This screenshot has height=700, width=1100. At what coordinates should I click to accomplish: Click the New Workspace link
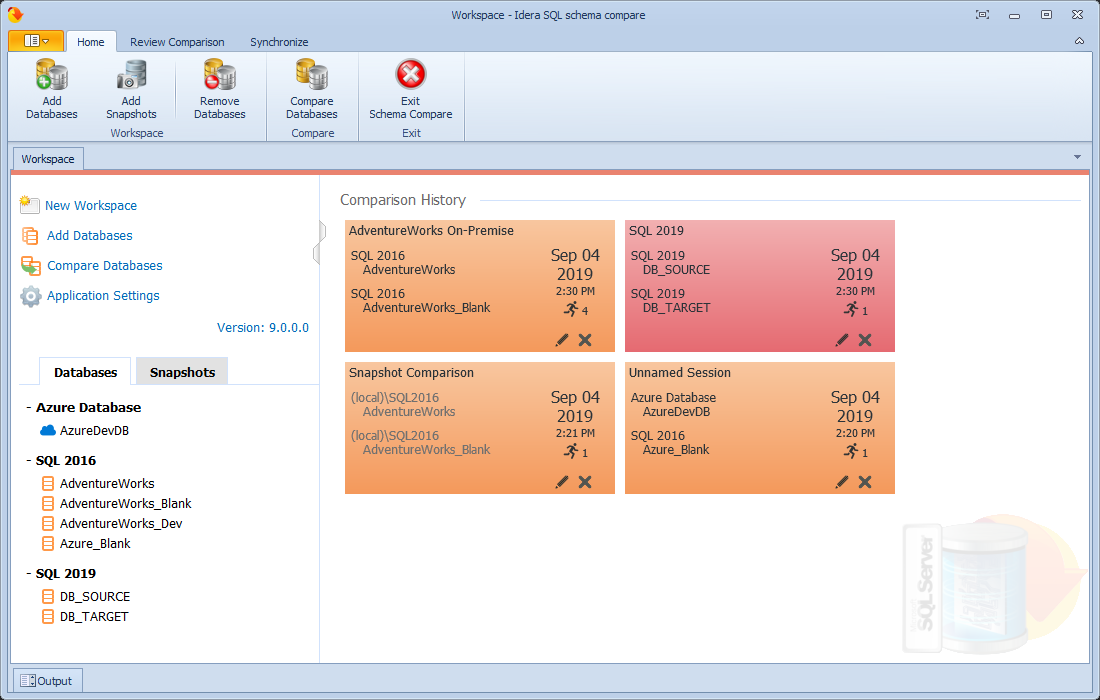90,206
